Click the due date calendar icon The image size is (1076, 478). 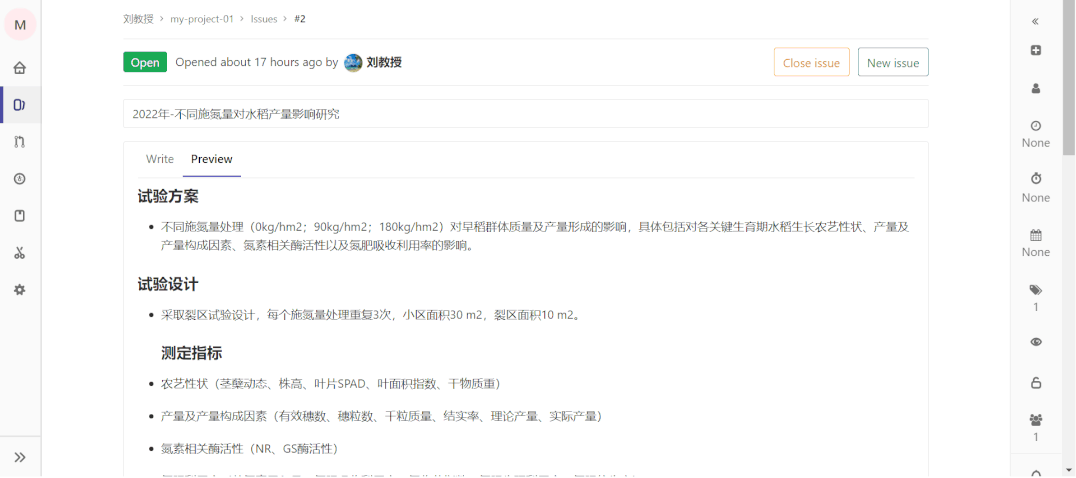(1036, 235)
